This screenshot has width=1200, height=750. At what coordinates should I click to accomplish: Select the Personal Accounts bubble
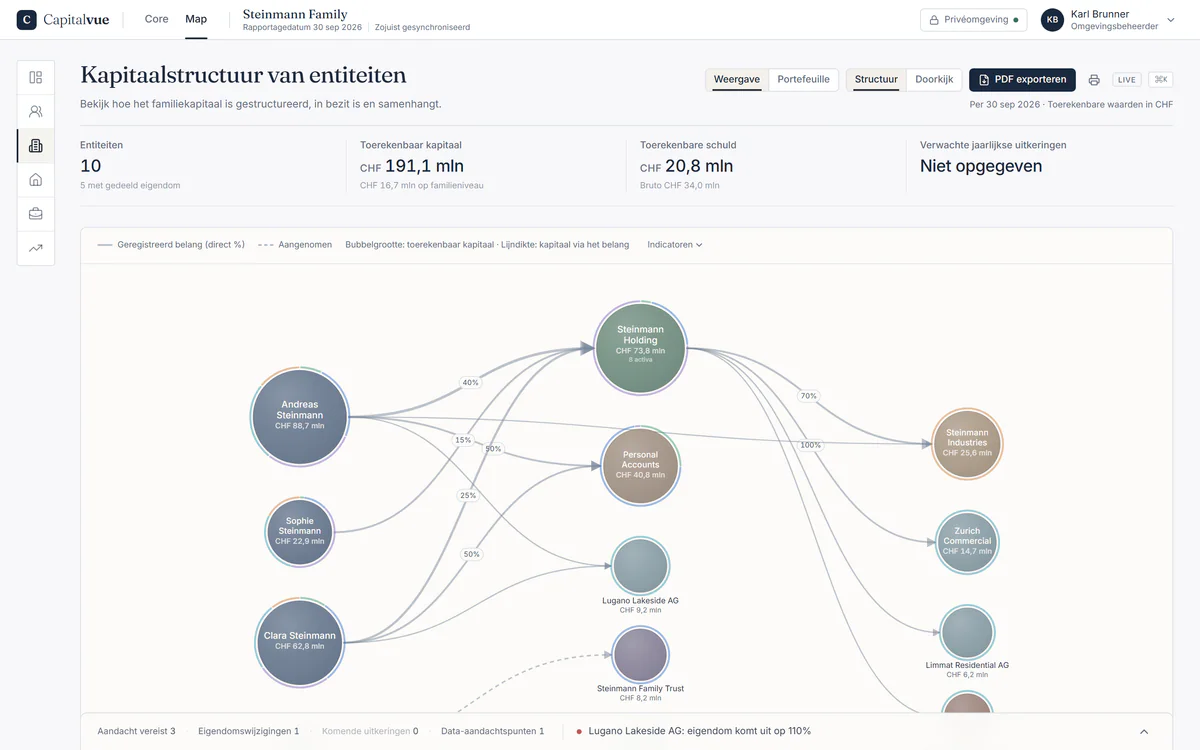(x=640, y=465)
